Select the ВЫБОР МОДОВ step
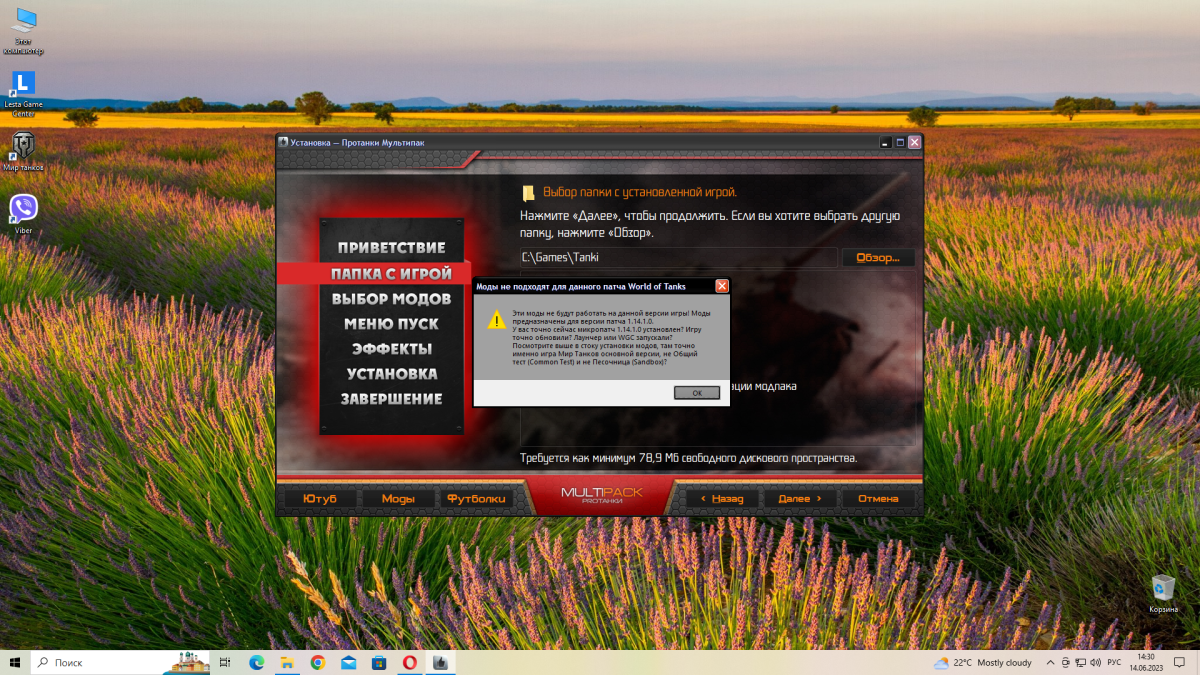 click(391, 299)
